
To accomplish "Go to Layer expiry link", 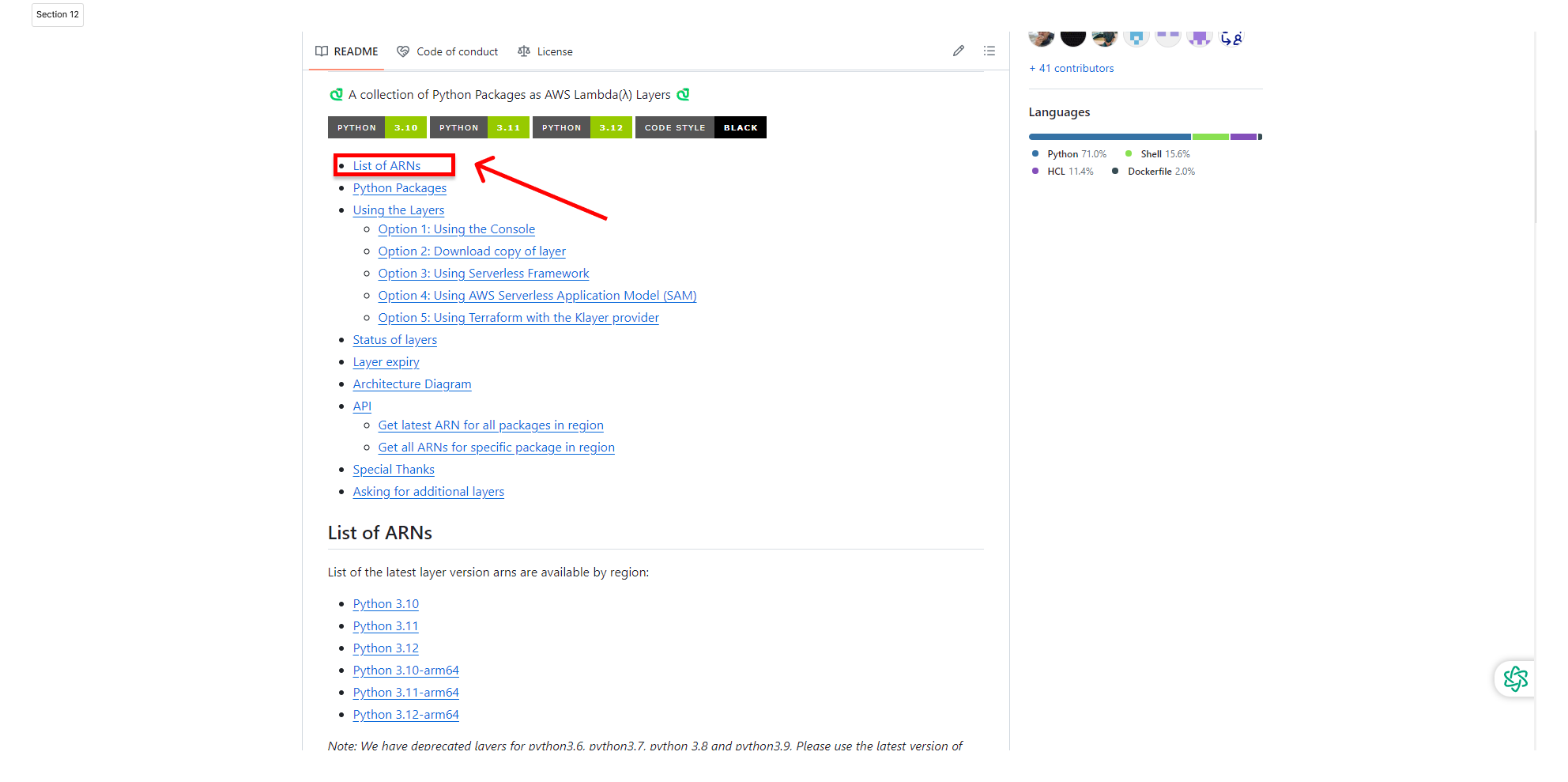I will tap(386, 362).
